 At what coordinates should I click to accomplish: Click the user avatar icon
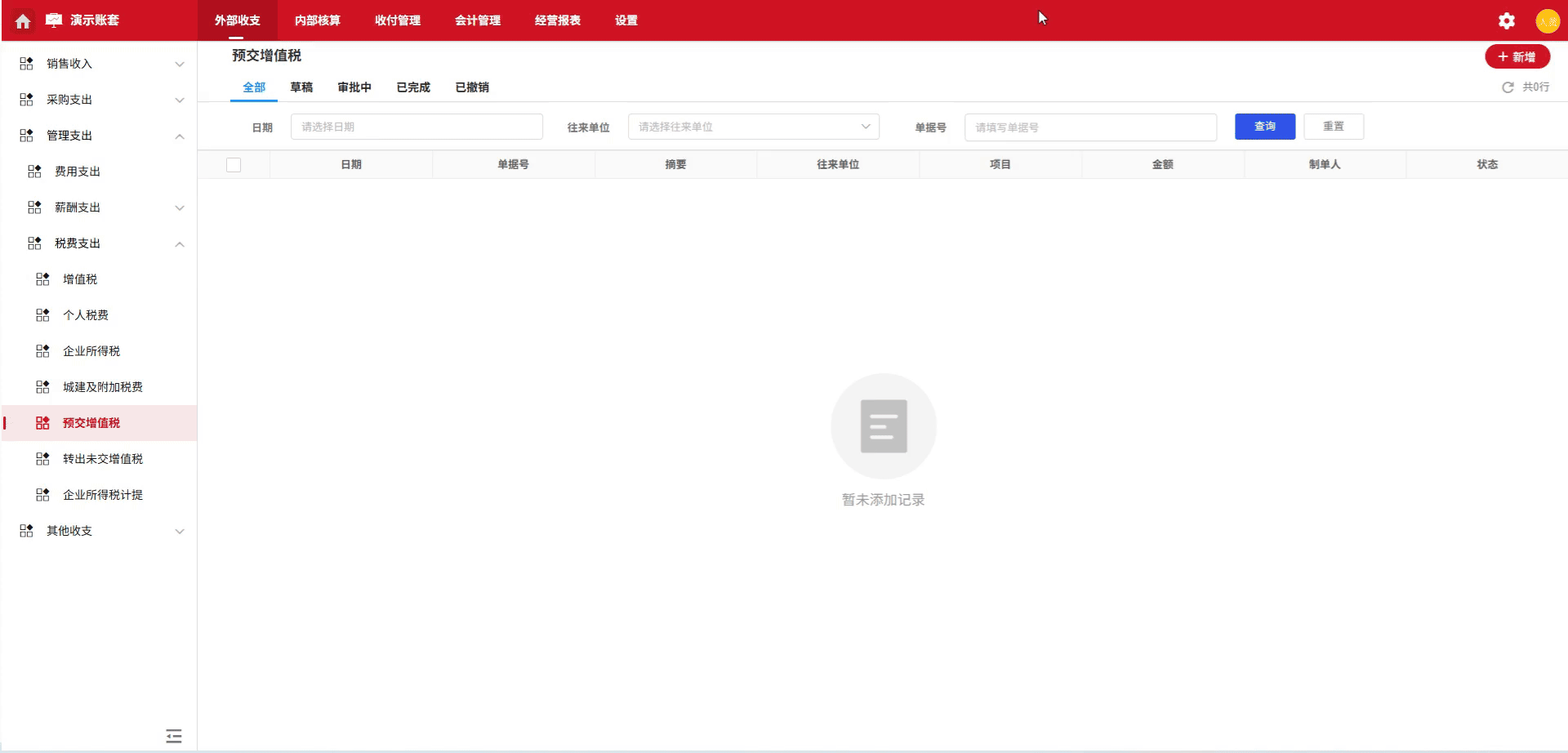click(1548, 20)
